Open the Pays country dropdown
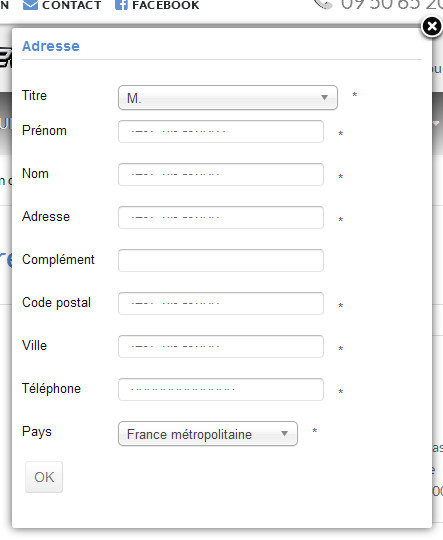Viewport: 443px width, 540px height. tap(208, 434)
